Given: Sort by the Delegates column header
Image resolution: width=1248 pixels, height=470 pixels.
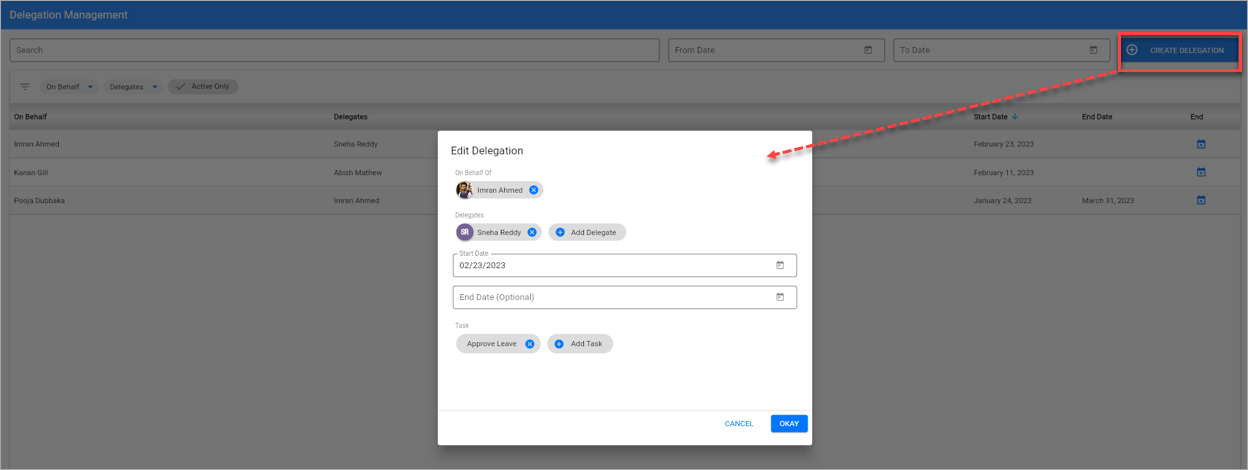Looking at the screenshot, I should click(x=351, y=117).
